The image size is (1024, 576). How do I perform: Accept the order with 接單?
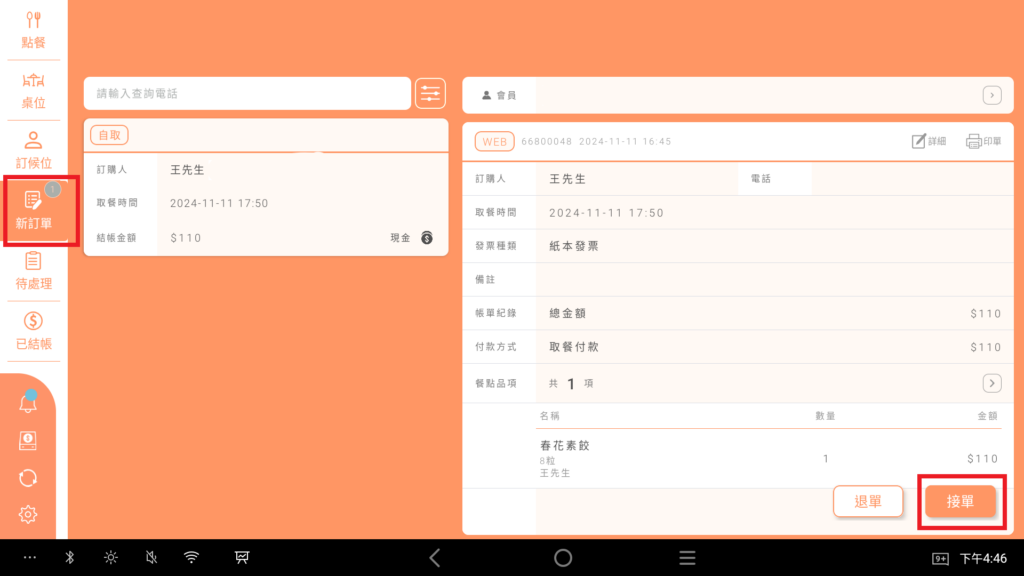coord(960,501)
